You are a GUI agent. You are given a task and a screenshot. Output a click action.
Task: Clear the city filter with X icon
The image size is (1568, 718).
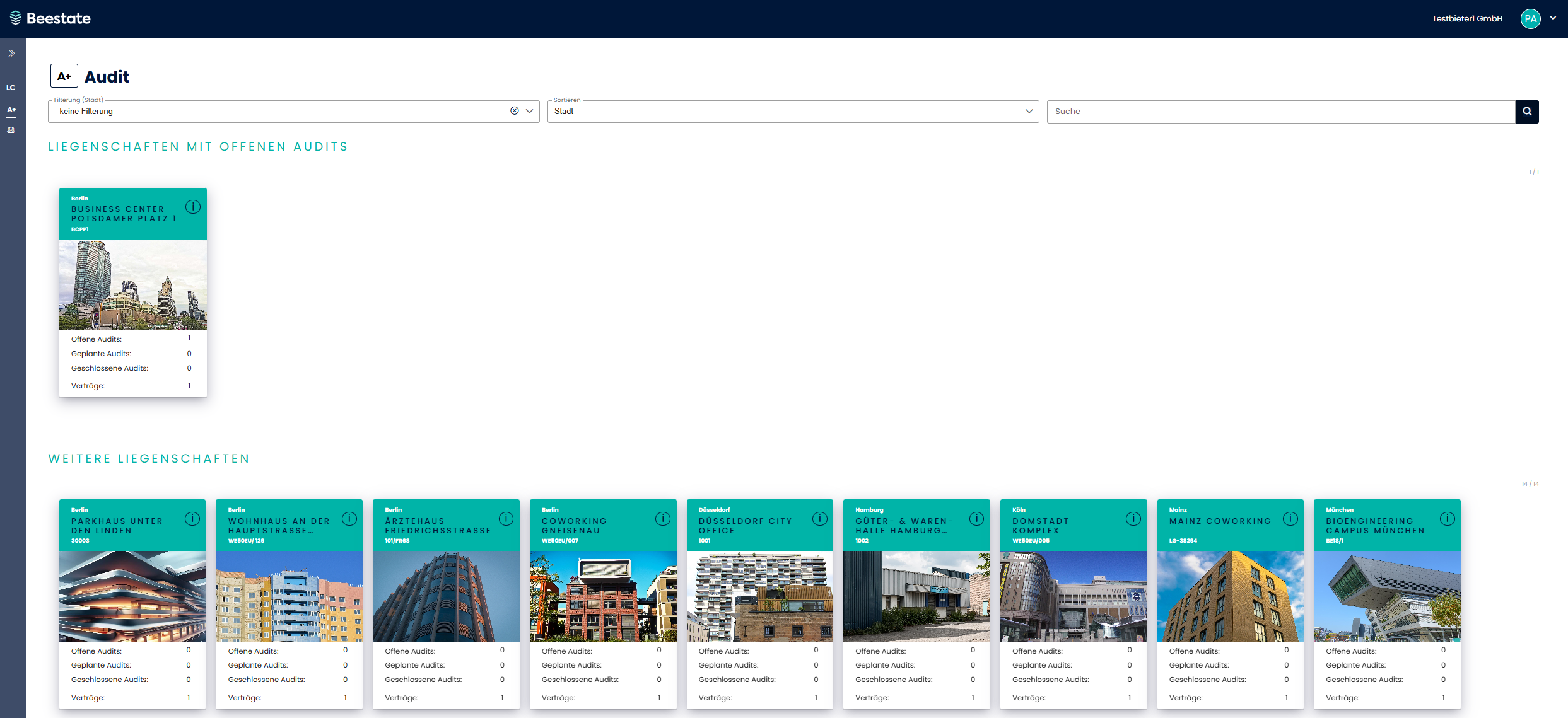[515, 111]
